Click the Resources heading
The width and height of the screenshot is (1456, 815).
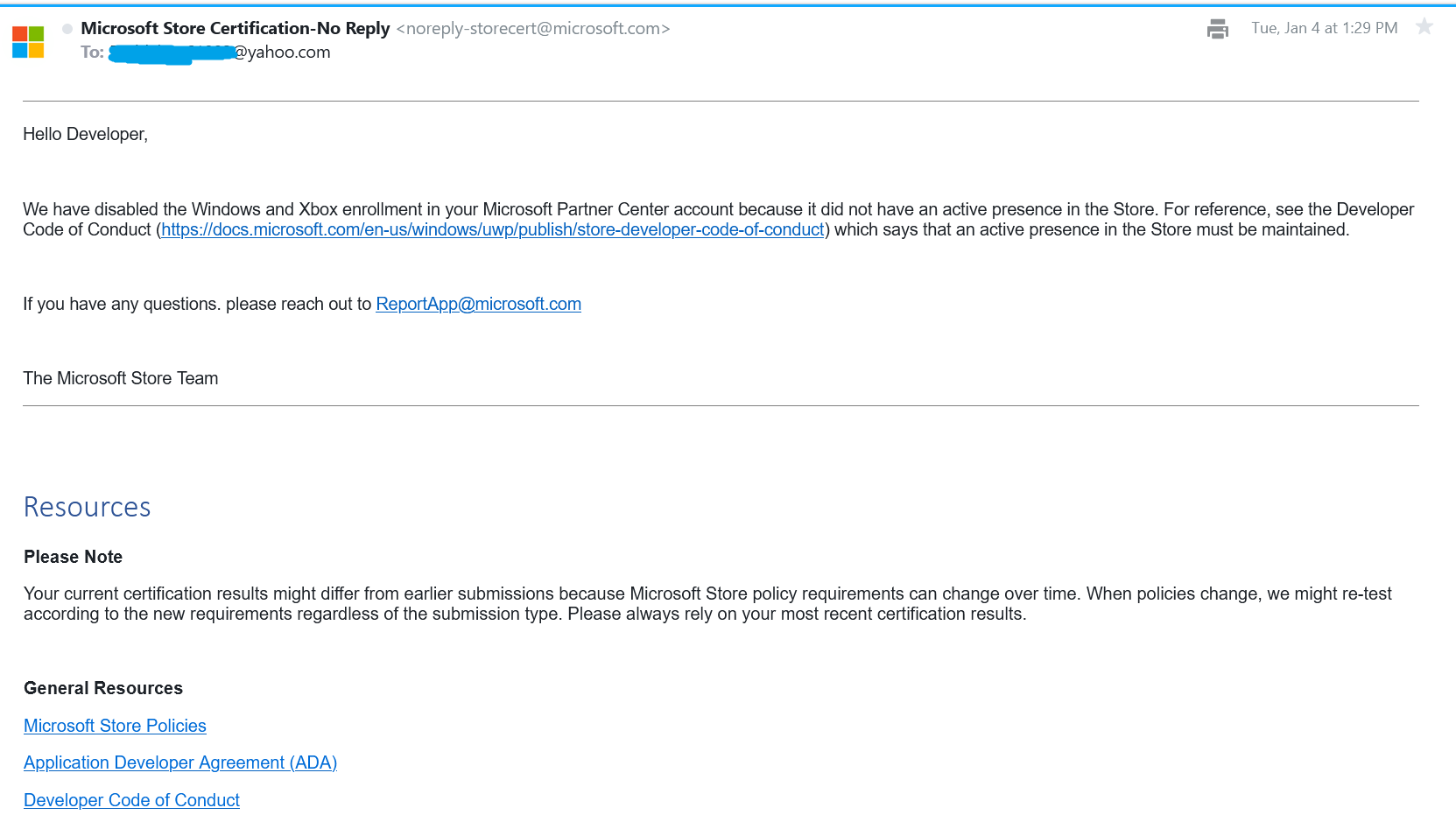click(x=87, y=507)
